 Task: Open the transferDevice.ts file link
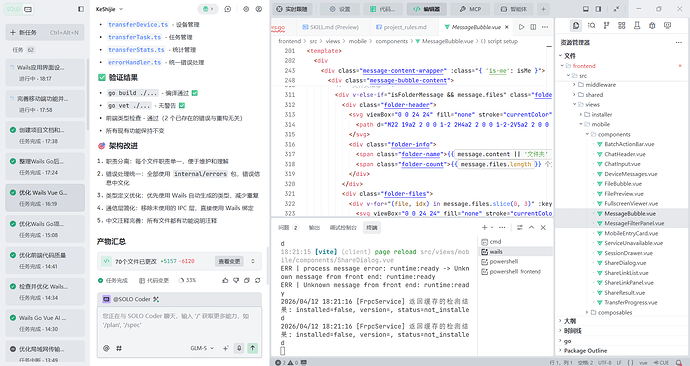click(138, 25)
